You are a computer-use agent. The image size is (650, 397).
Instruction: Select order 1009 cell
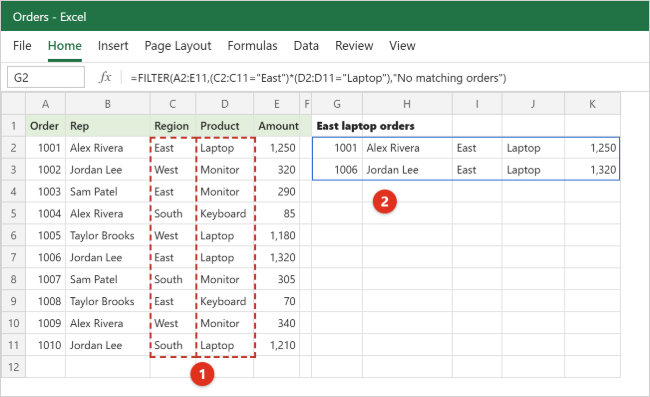[46, 323]
